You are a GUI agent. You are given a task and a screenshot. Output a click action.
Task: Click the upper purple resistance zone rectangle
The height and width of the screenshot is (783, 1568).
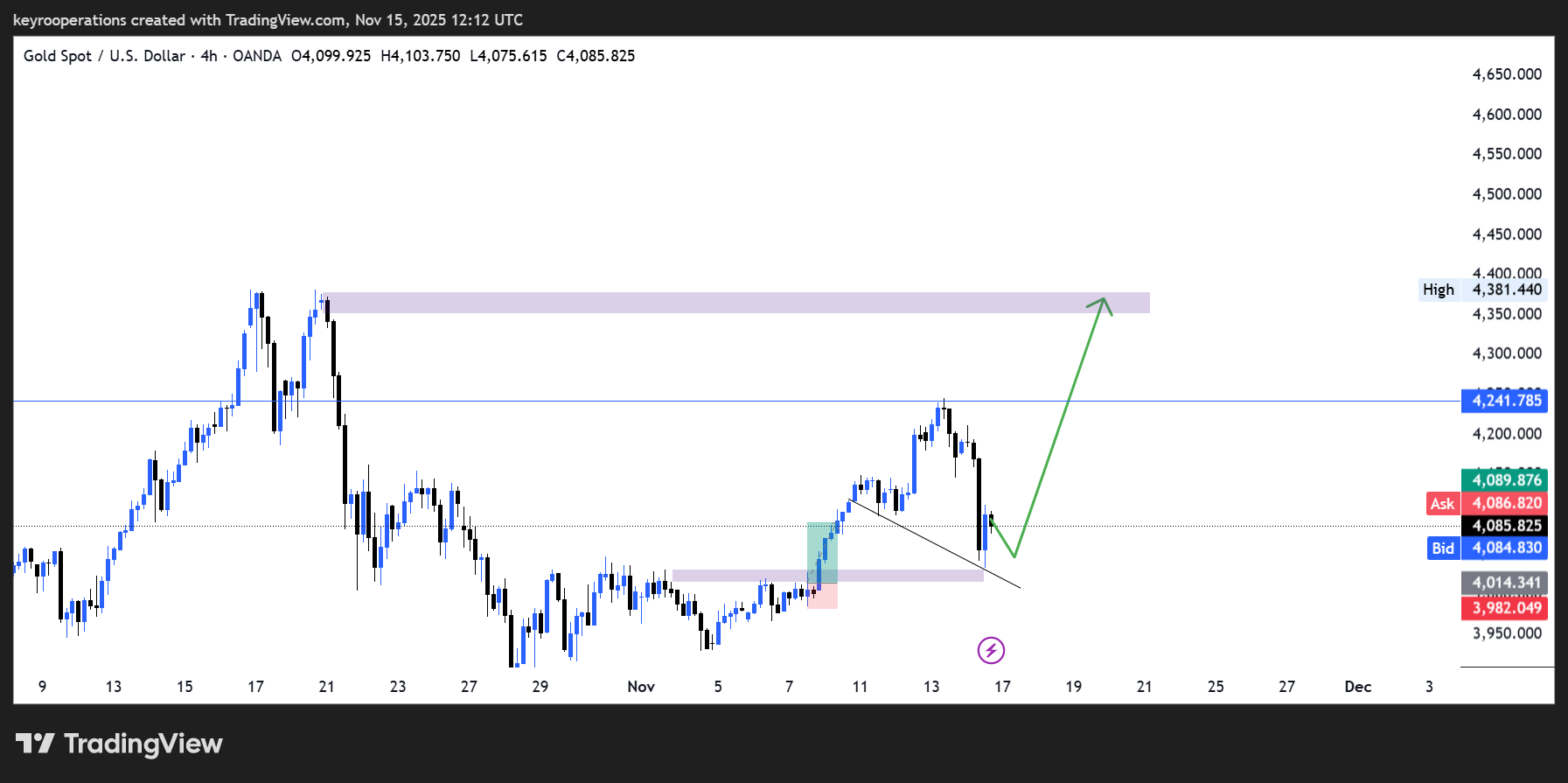pos(735,303)
